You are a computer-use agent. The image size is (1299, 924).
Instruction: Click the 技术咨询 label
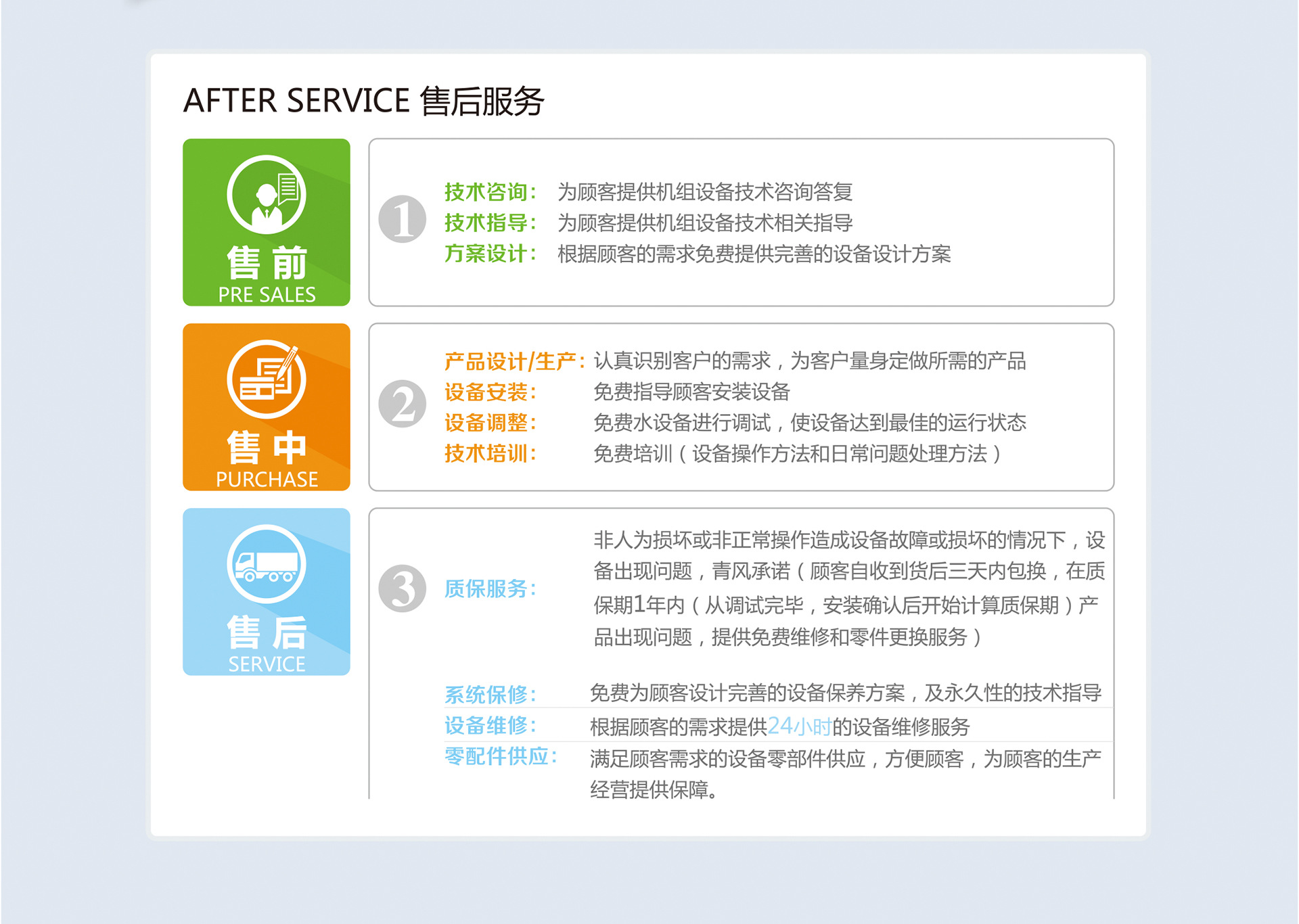click(x=487, y=191)
